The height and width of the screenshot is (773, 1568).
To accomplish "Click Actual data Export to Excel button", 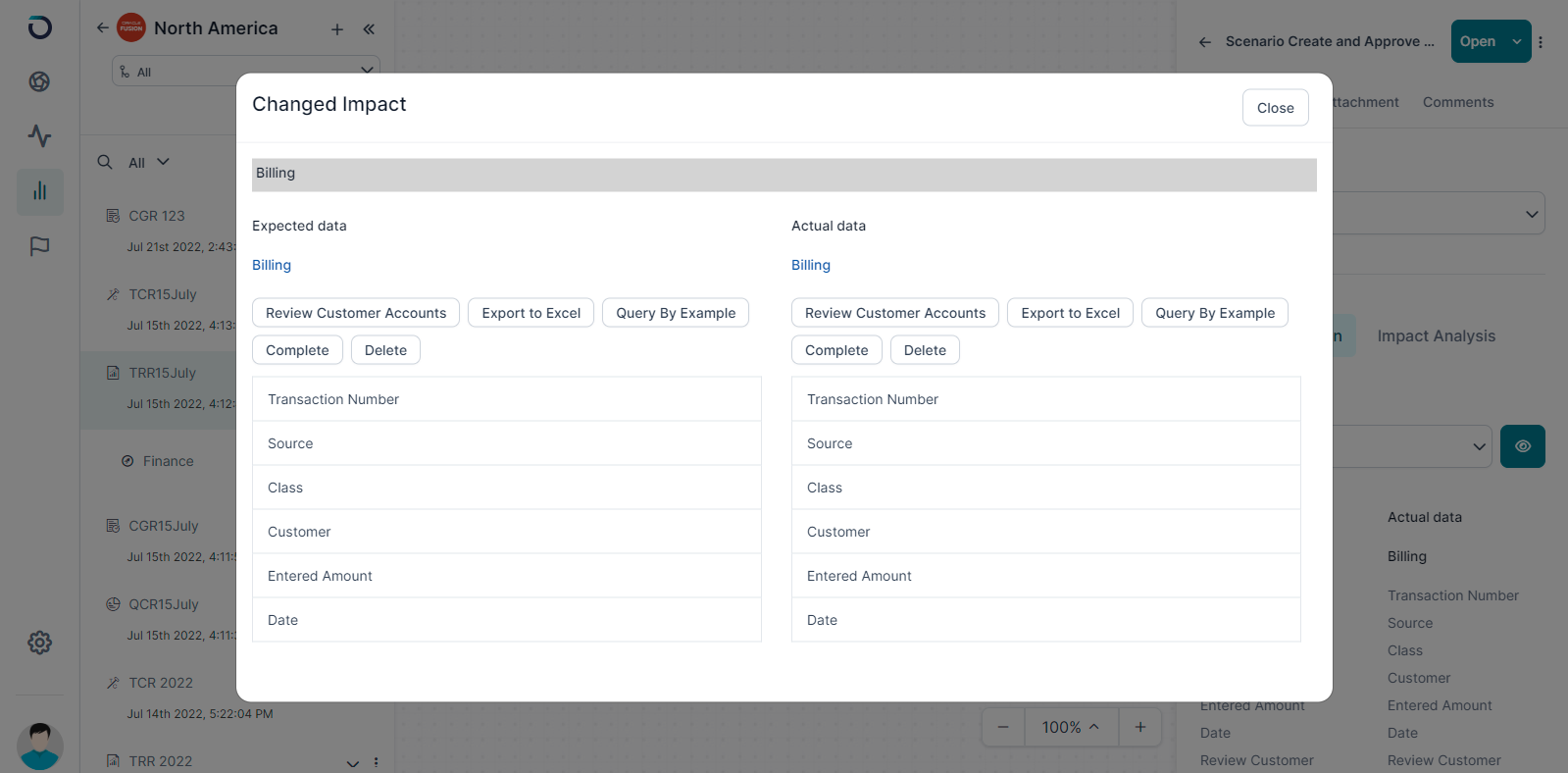I will (1071, 313).
